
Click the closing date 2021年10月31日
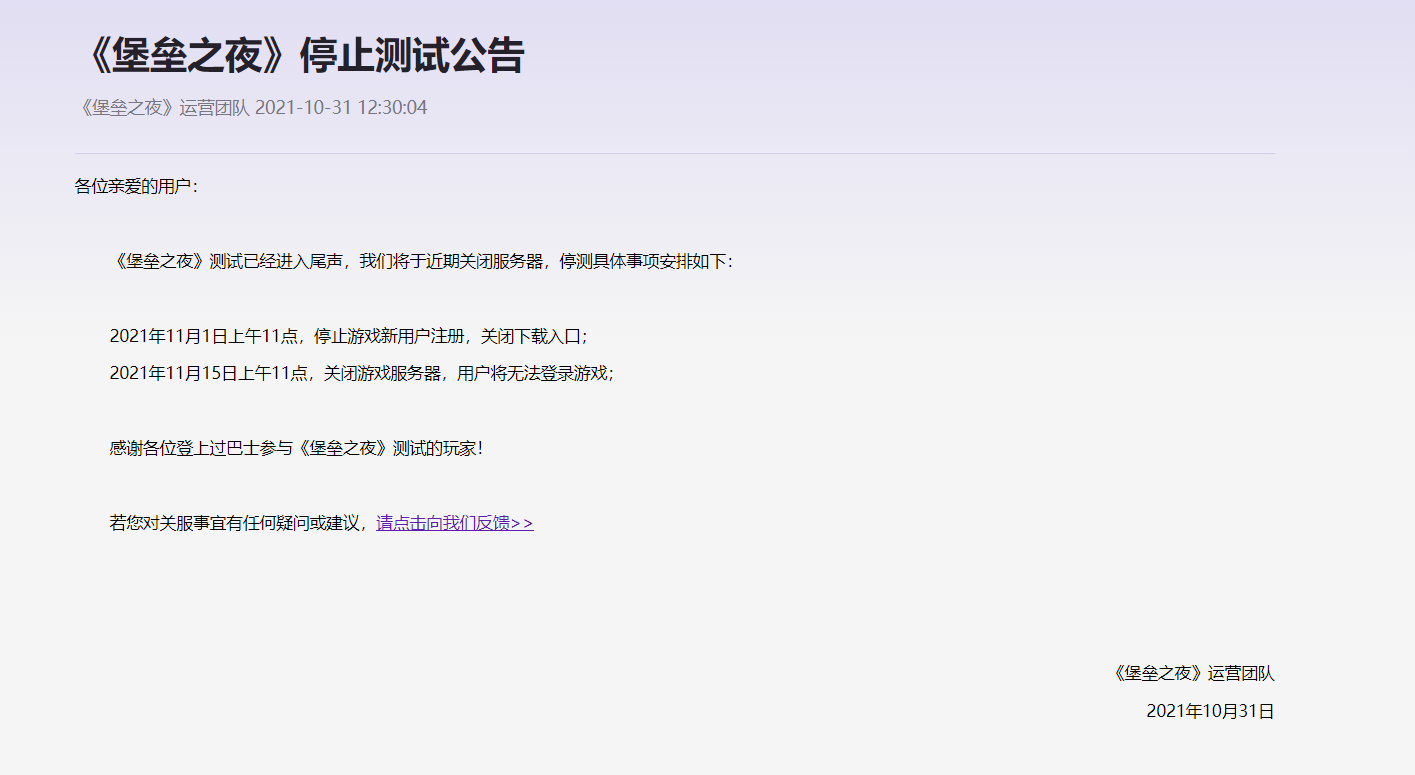click(1210, 712)
